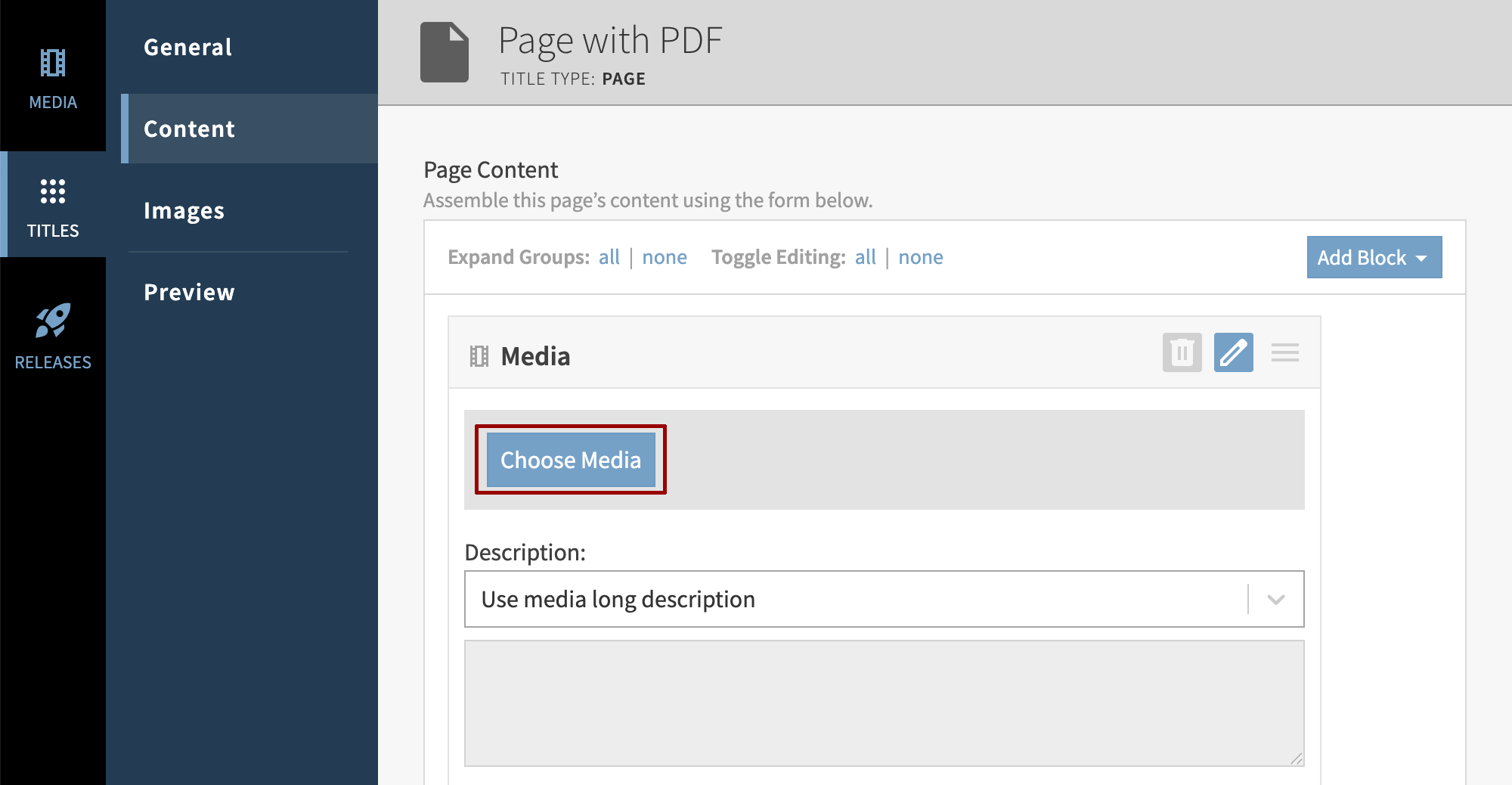Open the Titles grid icon
The image size is (1512, 785).
pyautogui.click(x=53, y=191)
